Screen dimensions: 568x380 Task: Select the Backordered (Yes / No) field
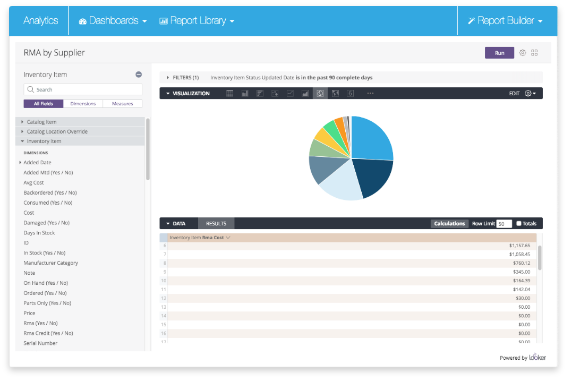(50, 193)
